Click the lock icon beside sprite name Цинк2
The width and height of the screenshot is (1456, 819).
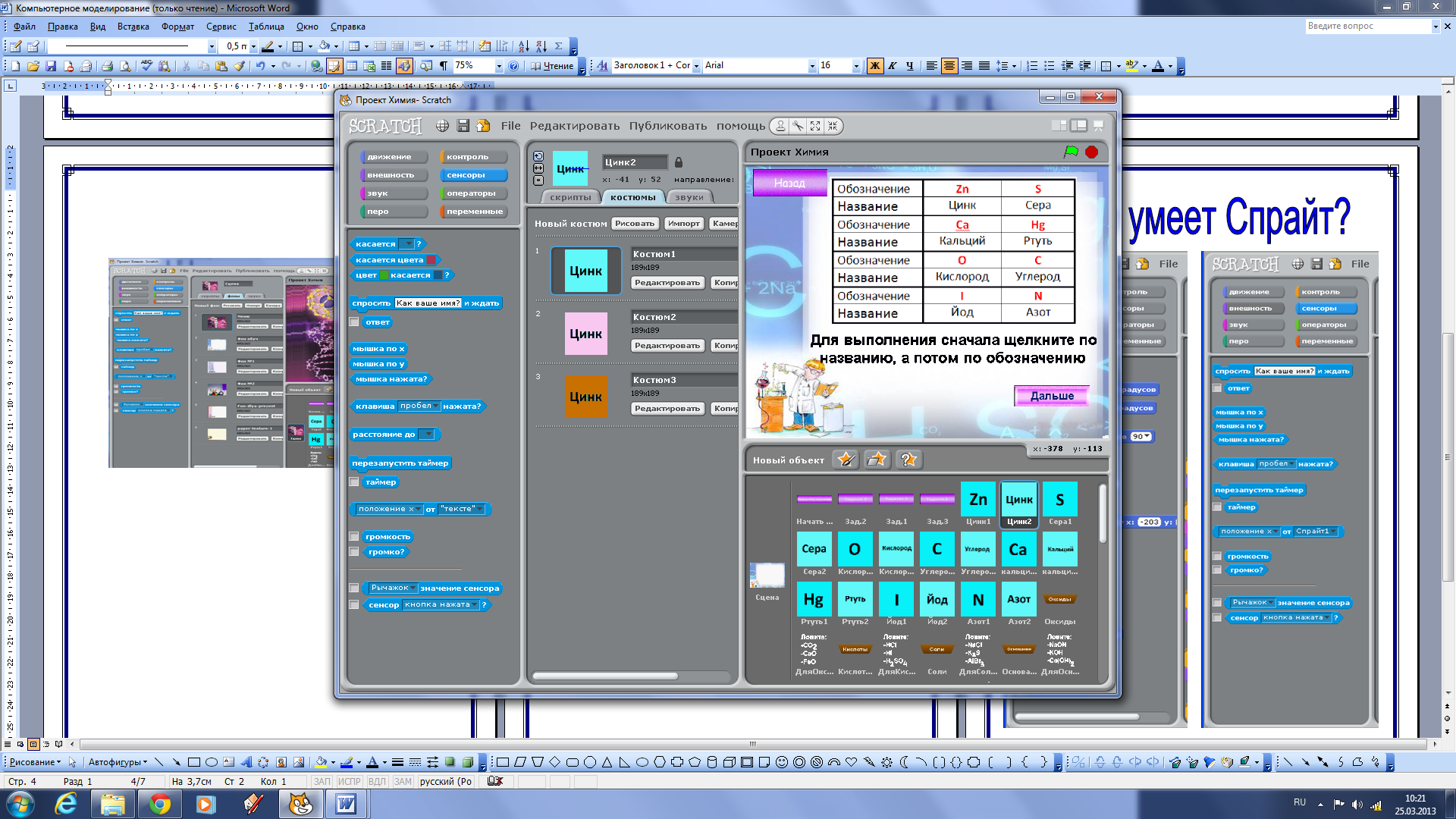click(679, 162)
